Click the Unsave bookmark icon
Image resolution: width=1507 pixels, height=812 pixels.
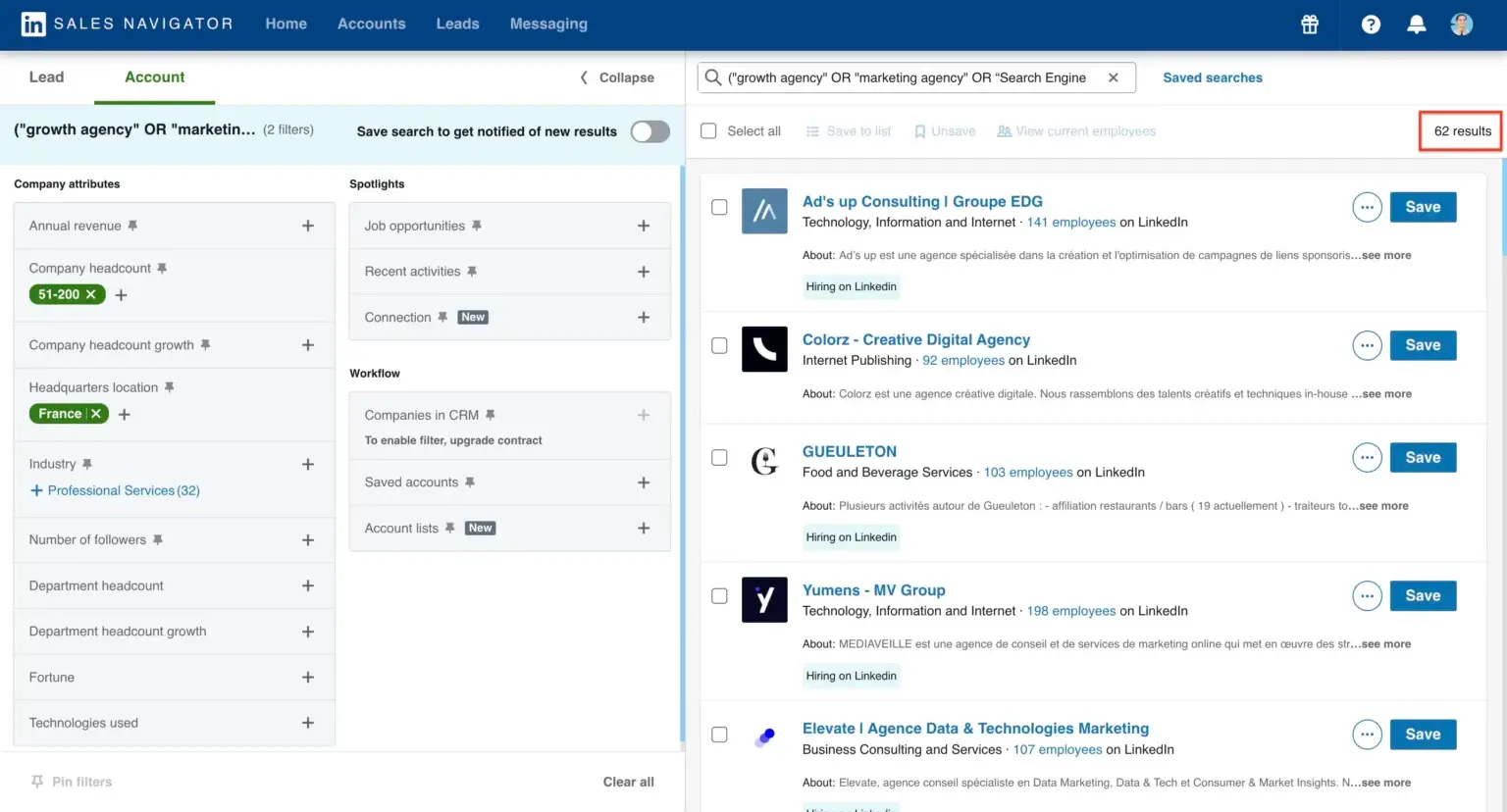coord(920,130)
